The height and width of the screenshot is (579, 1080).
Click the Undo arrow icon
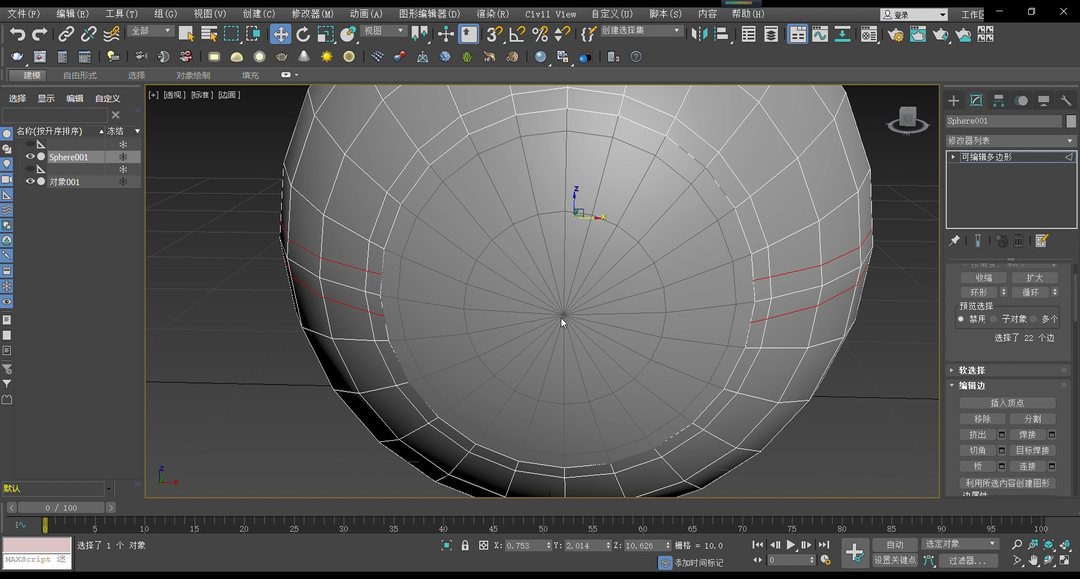click(x=17, y=34)
